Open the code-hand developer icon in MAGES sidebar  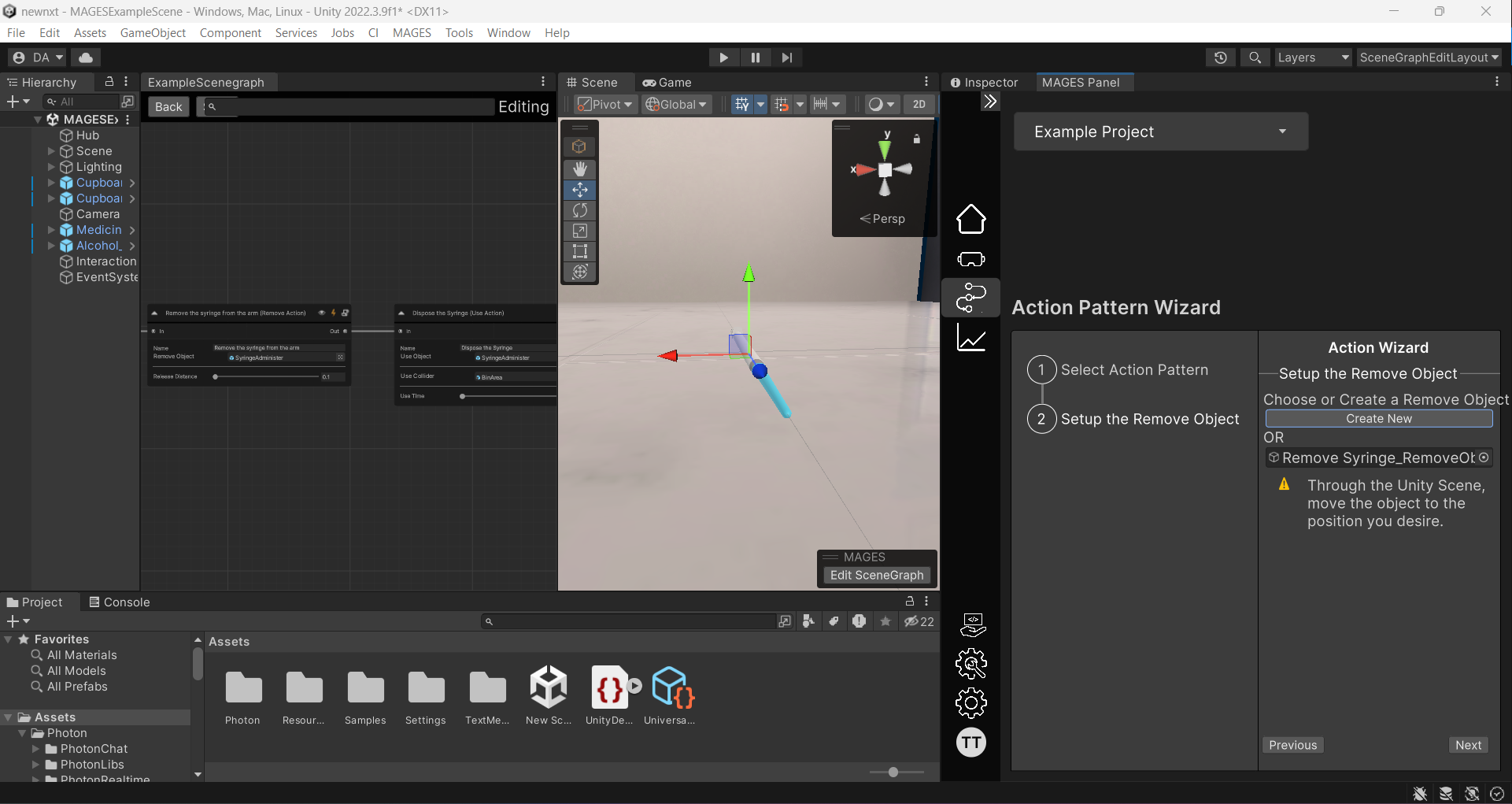[973, 624]
